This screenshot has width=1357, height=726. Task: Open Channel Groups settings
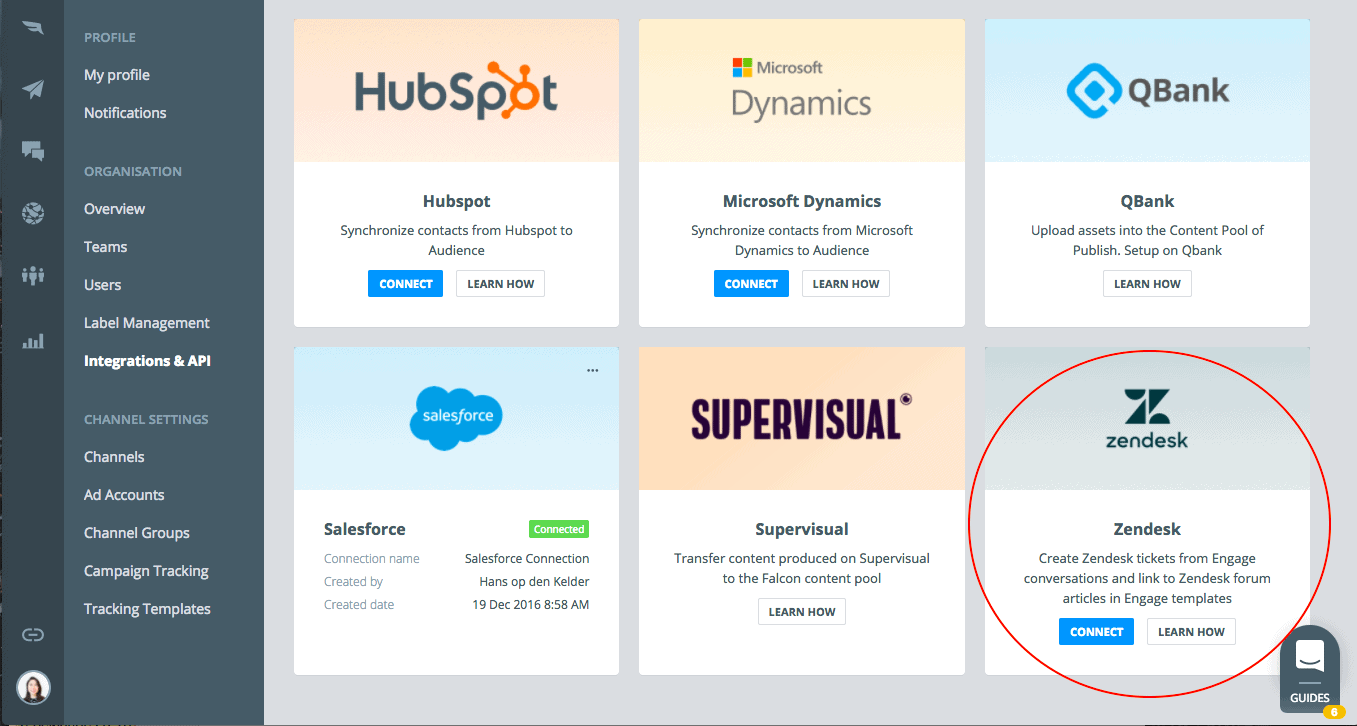137,533
